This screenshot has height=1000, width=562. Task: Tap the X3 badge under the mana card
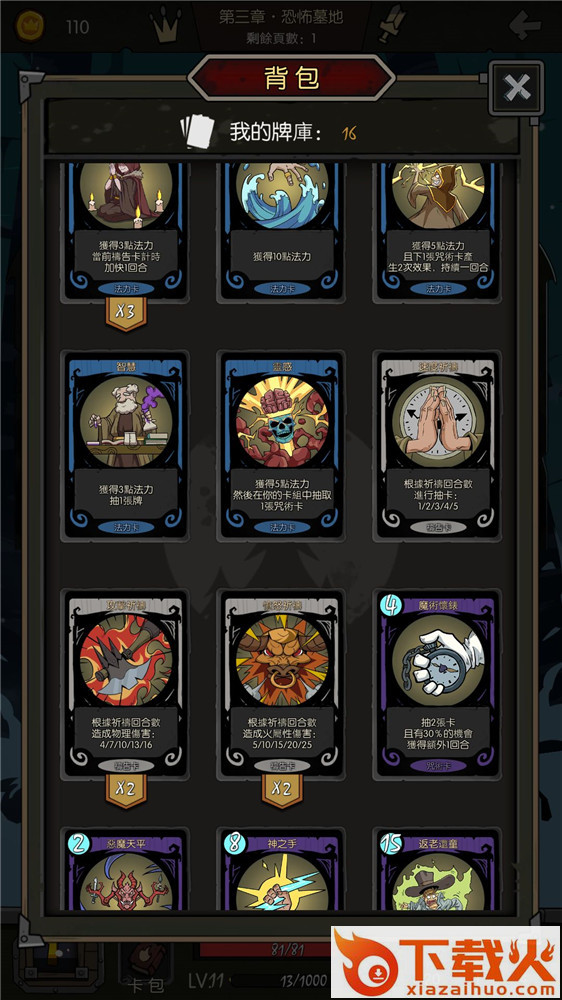126,312
